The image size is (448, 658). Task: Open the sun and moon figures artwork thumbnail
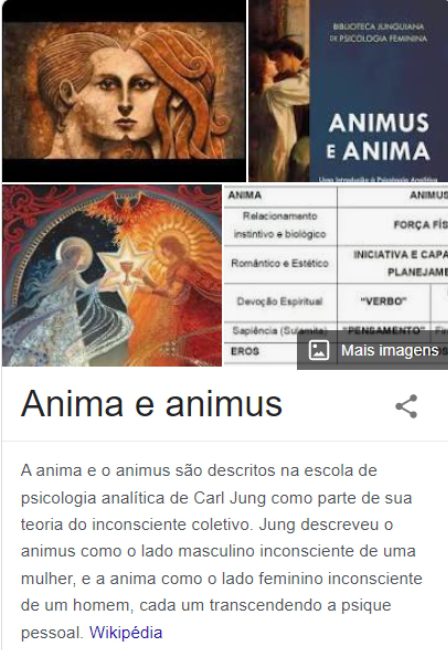point(112,275)
